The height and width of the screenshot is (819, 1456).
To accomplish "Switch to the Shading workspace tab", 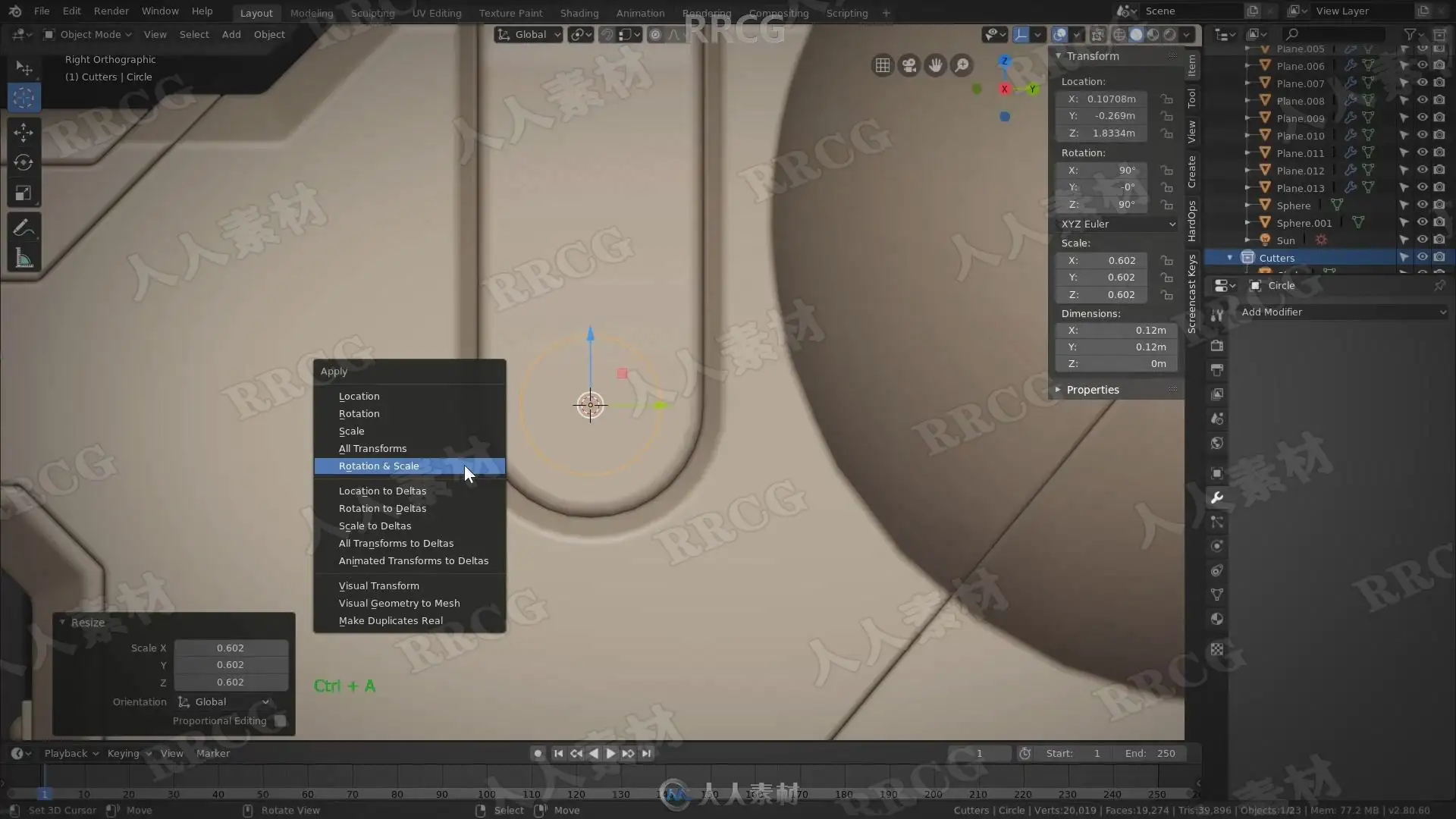I will tap(579, 13).
